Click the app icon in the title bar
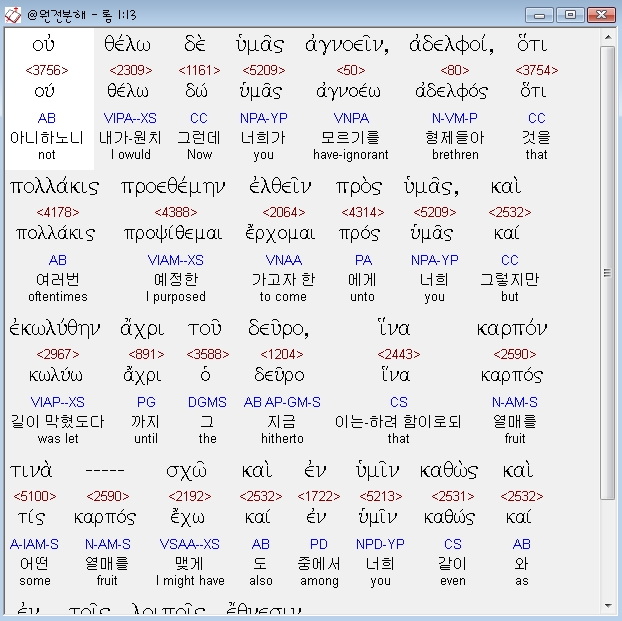 [13, 15]
